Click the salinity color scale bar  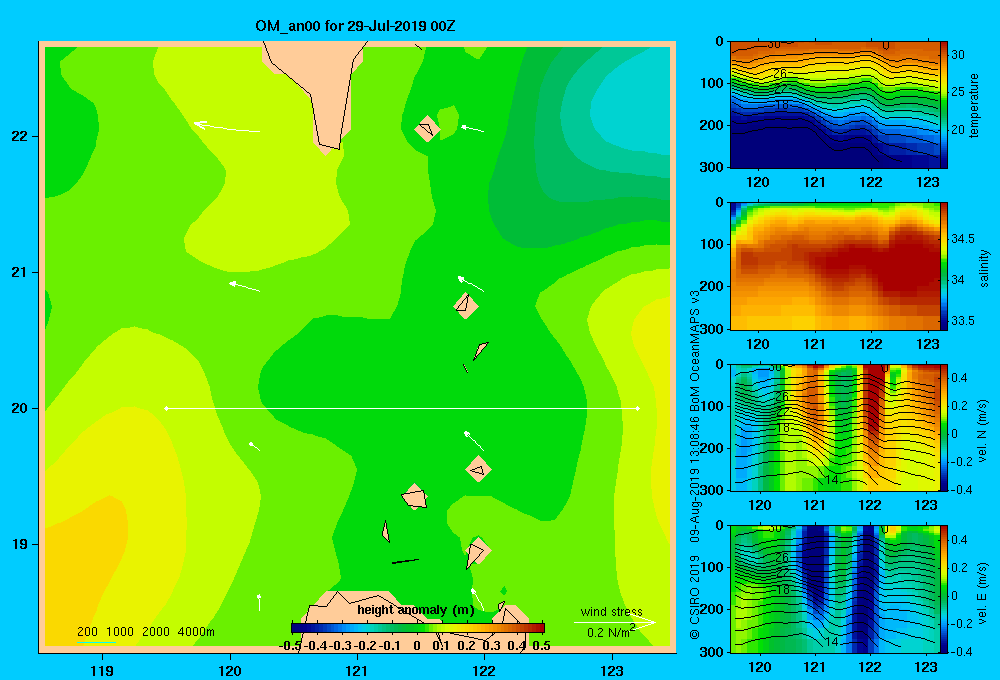click(944, 266)
